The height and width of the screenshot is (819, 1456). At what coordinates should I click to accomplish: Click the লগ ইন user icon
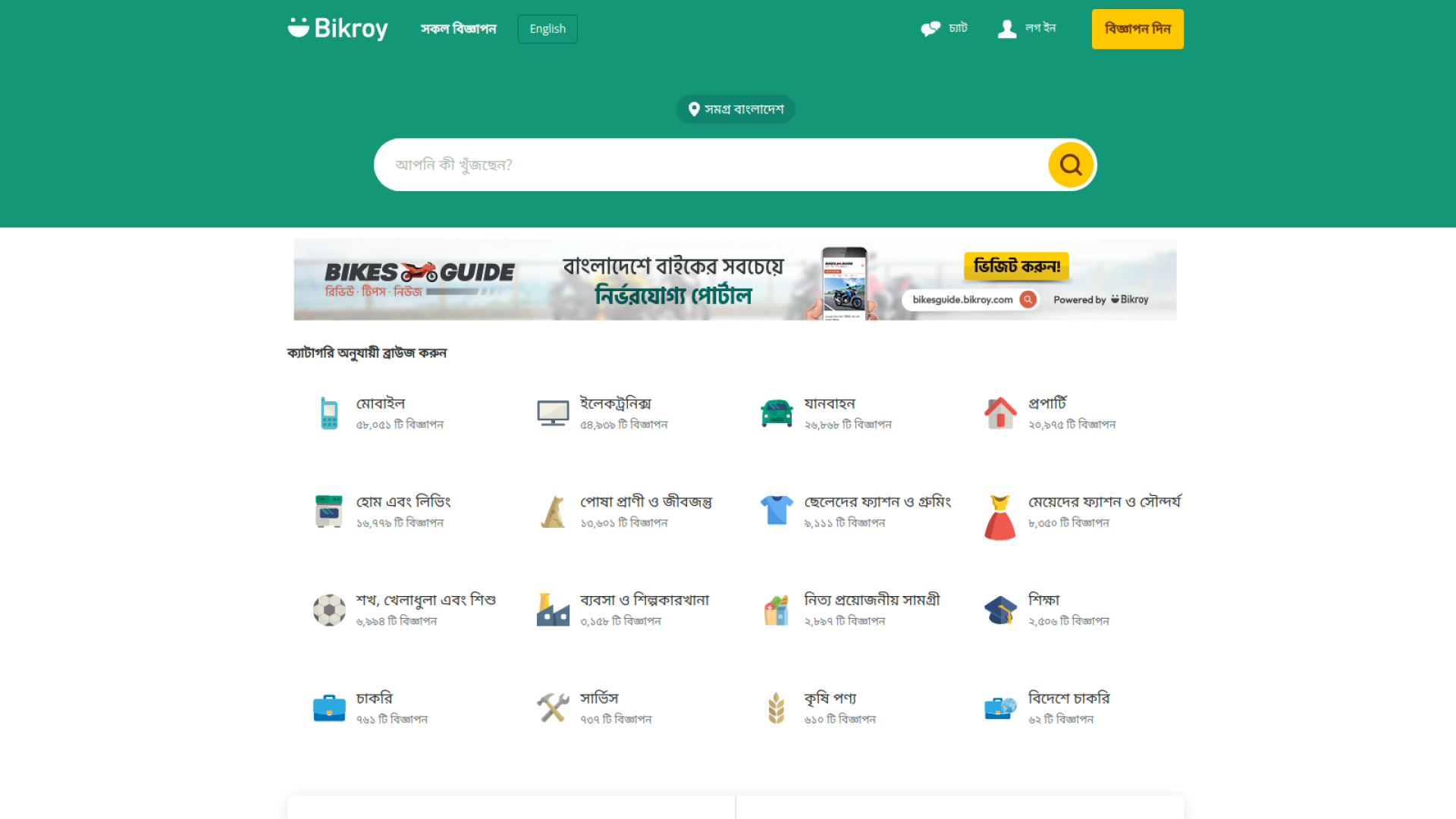tap(1006, 28)
